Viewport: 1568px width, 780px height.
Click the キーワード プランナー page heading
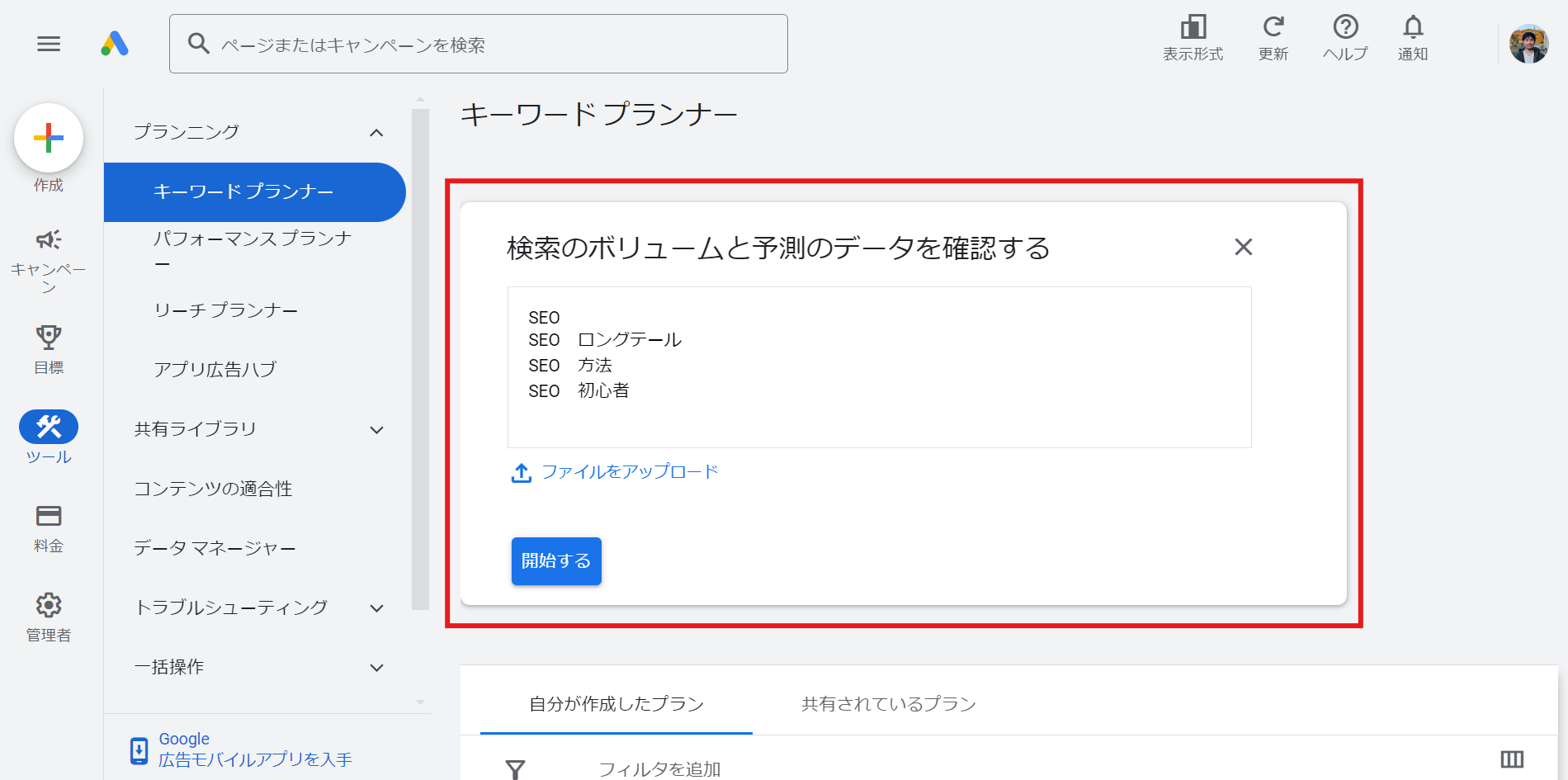tap(599, 114)
